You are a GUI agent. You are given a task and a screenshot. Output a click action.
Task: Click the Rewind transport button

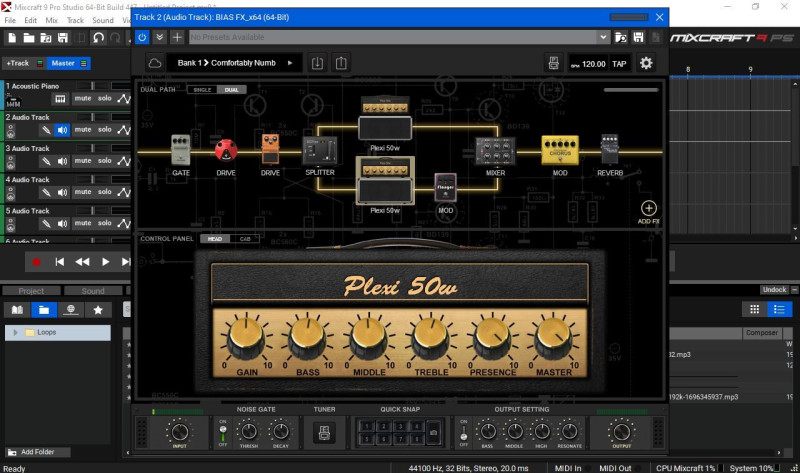[x=82, y=262]
